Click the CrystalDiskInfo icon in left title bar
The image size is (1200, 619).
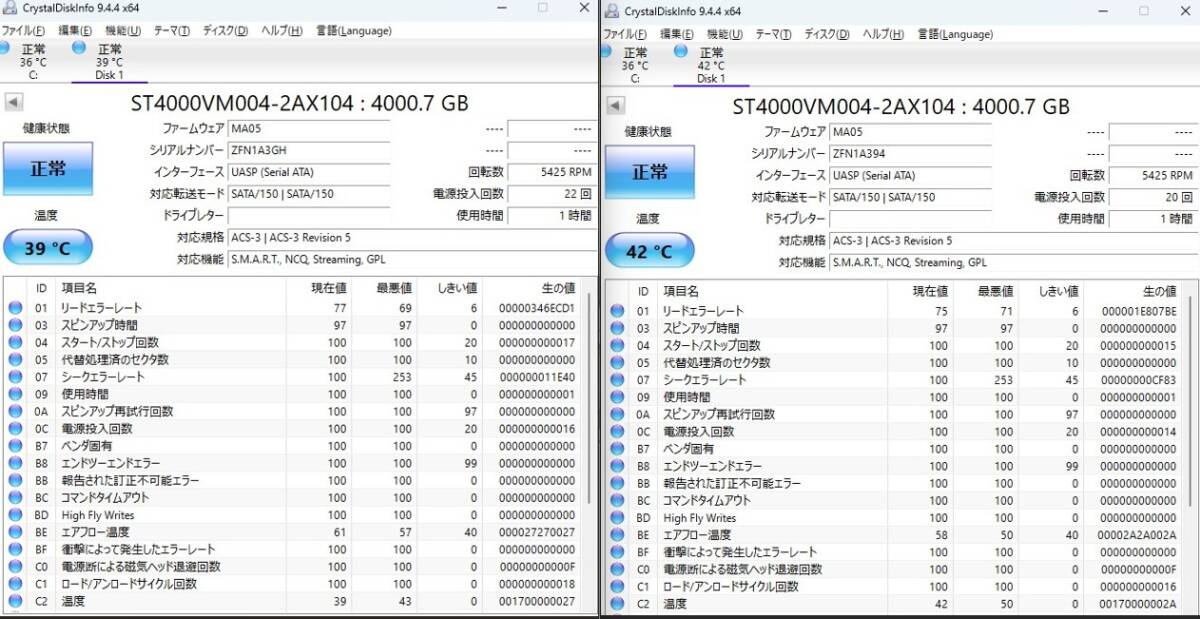point(12,8)
